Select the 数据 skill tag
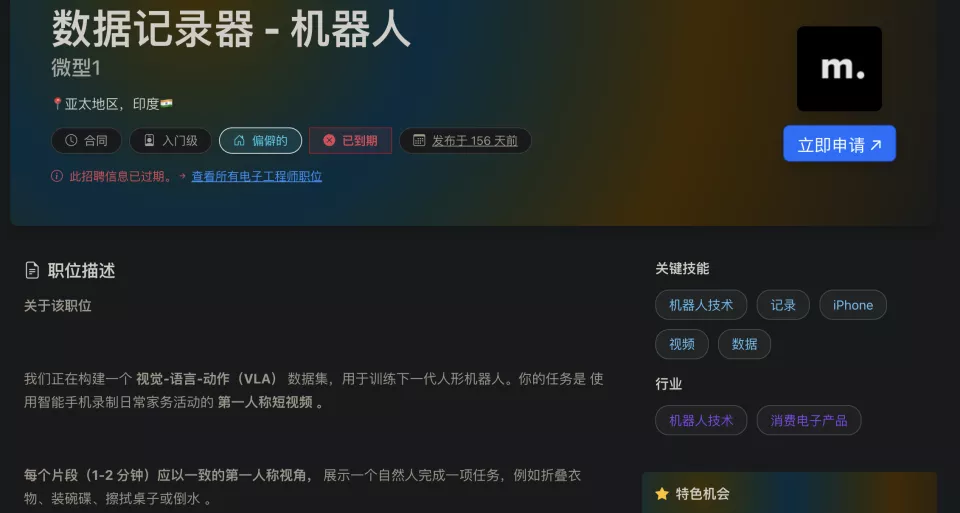 click(x=744, y=344)
